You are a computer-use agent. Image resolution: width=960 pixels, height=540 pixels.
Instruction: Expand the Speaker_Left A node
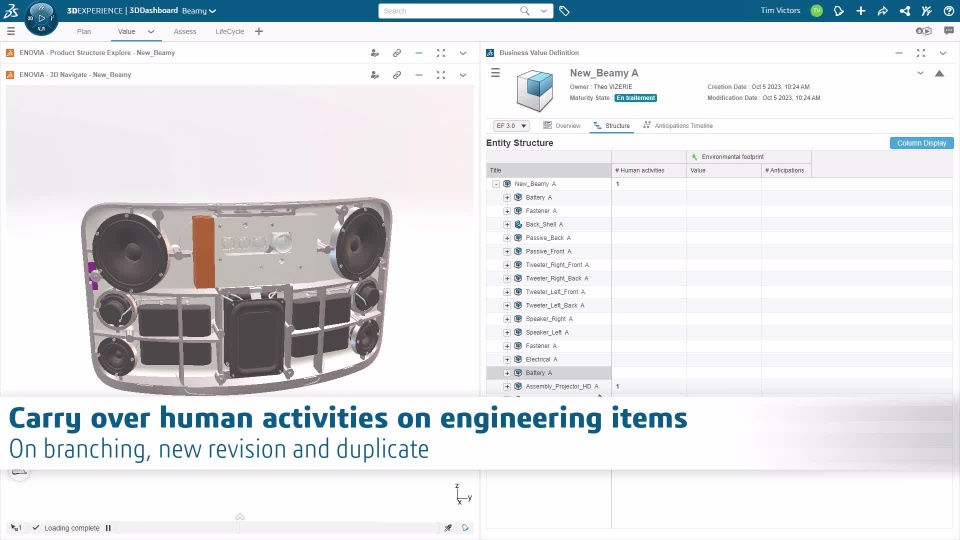[507, 332]
